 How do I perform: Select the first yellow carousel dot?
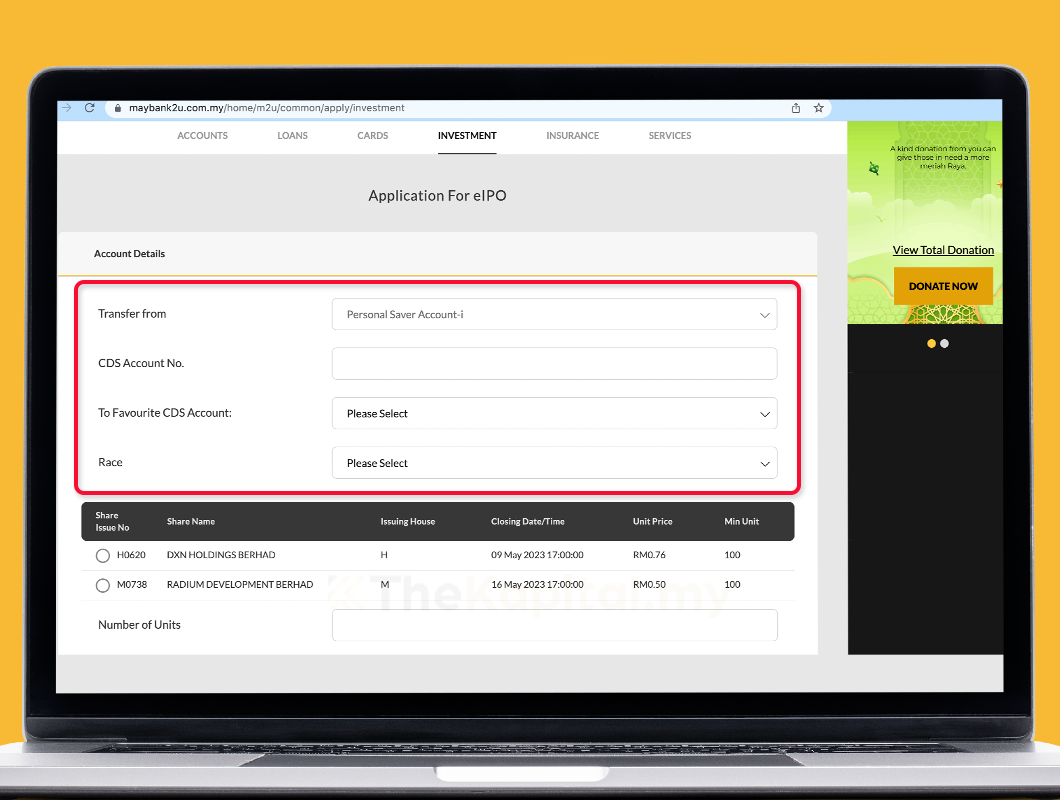pos(932,343)
